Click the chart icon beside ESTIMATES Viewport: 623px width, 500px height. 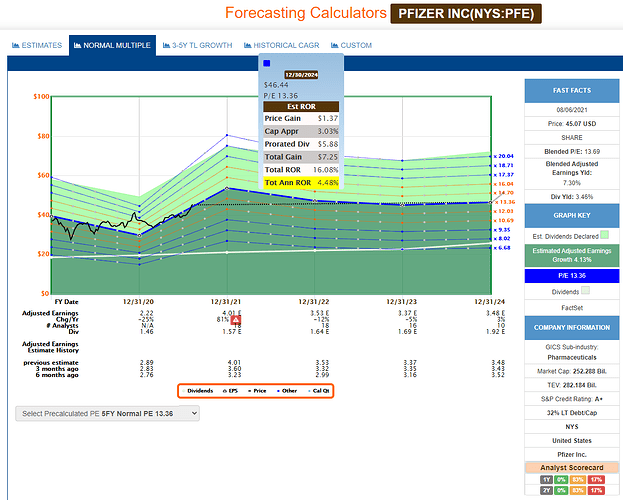pos(15,45)
